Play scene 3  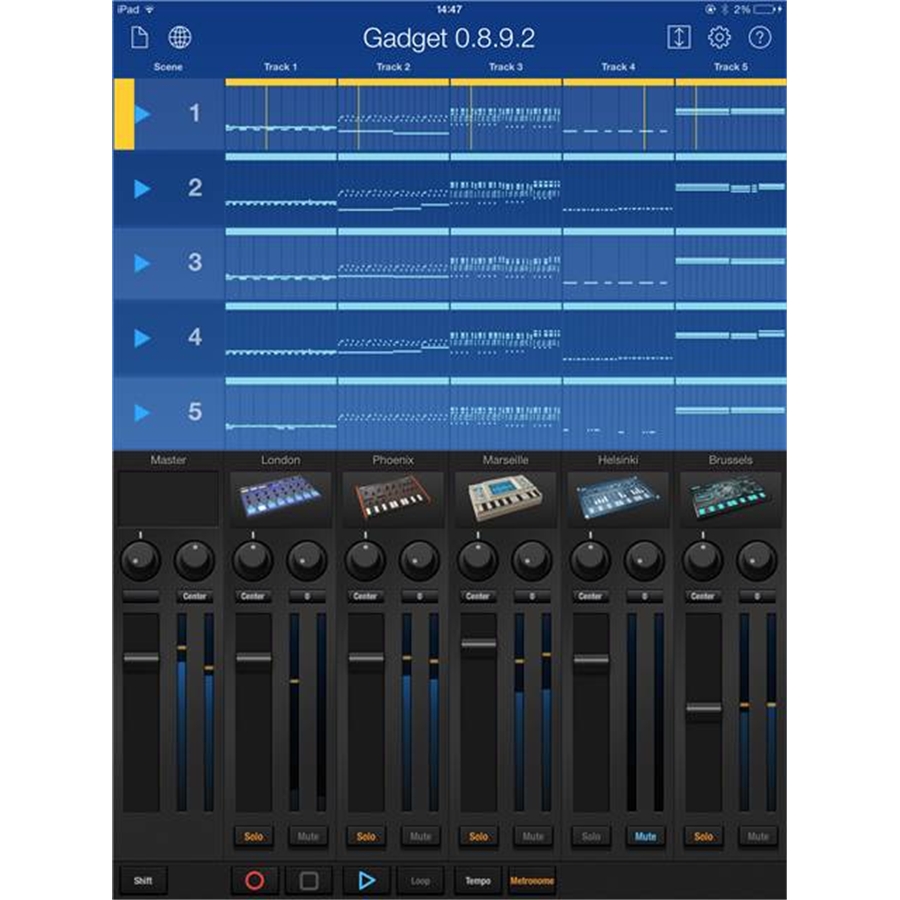click(x=142, y=263)
